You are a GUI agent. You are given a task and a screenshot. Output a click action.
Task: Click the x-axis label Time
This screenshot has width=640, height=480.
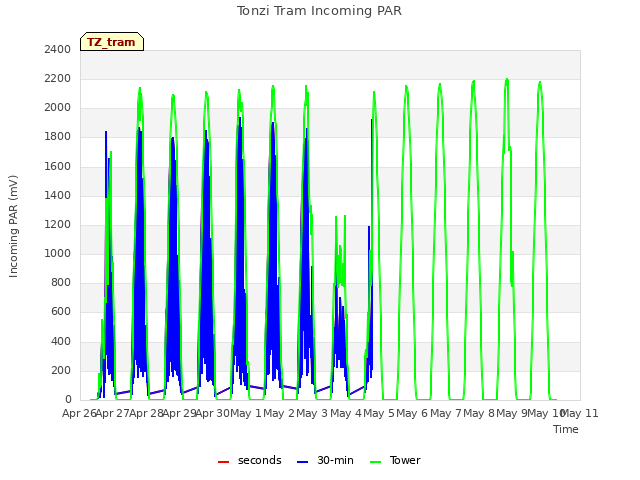click(x=566, y=429)
